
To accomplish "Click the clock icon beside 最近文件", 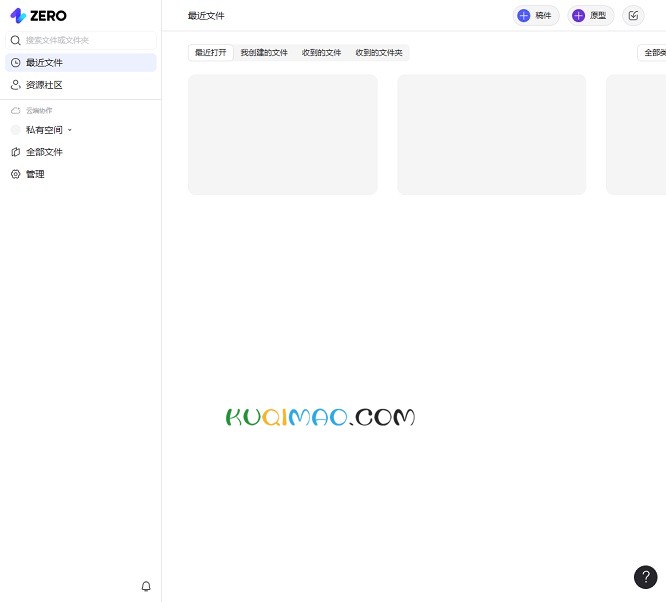I will pos(16,63).
